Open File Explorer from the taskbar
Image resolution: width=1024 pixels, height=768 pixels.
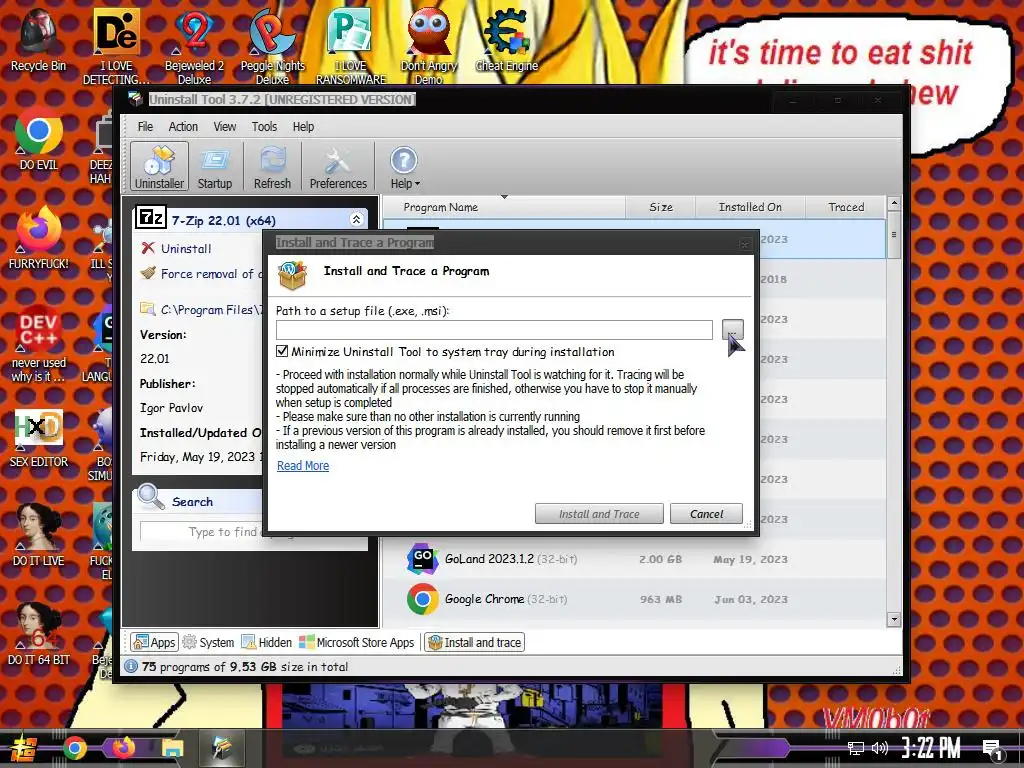[x=173, y=748]
